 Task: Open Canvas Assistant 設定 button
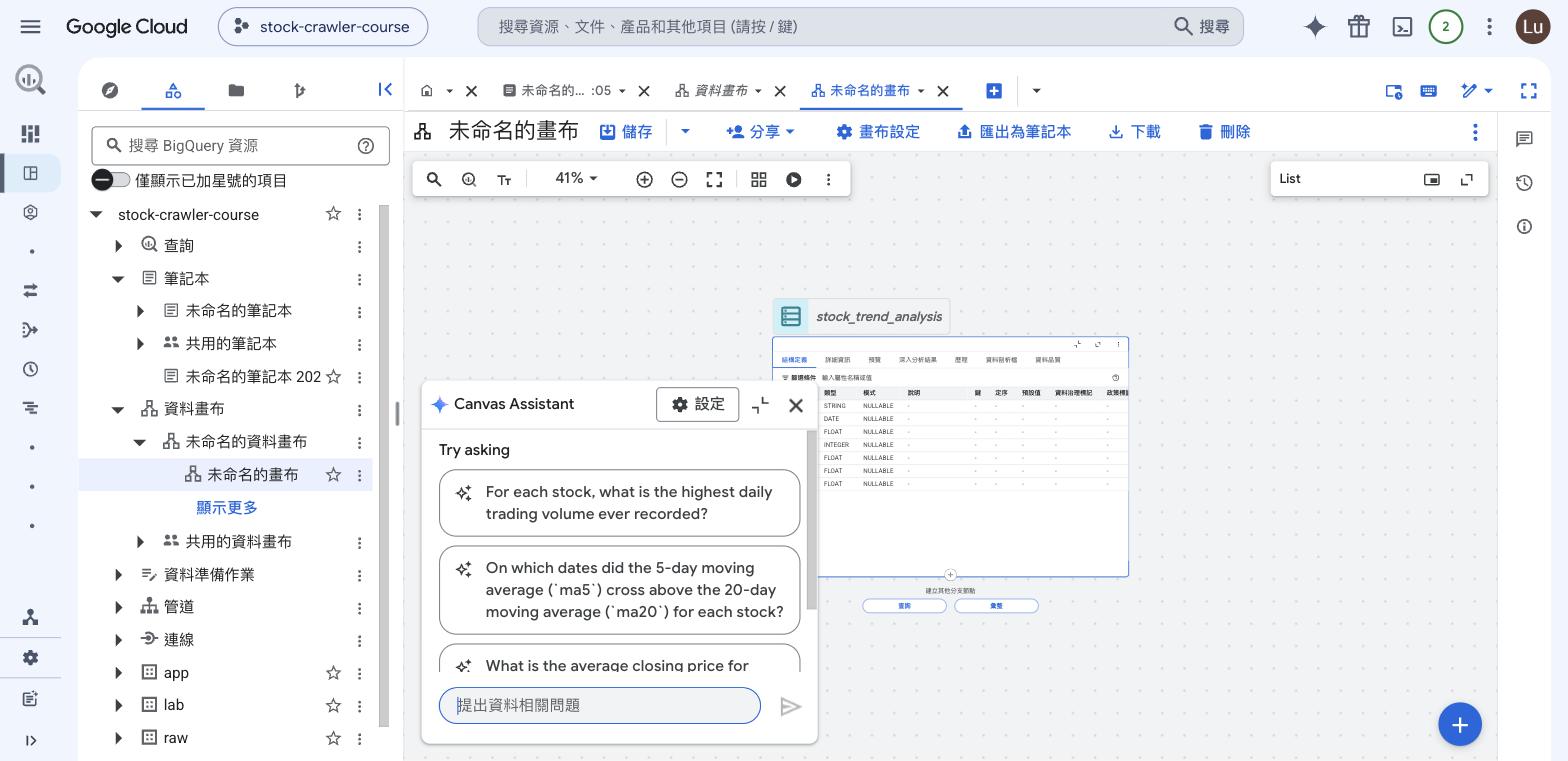698,404
